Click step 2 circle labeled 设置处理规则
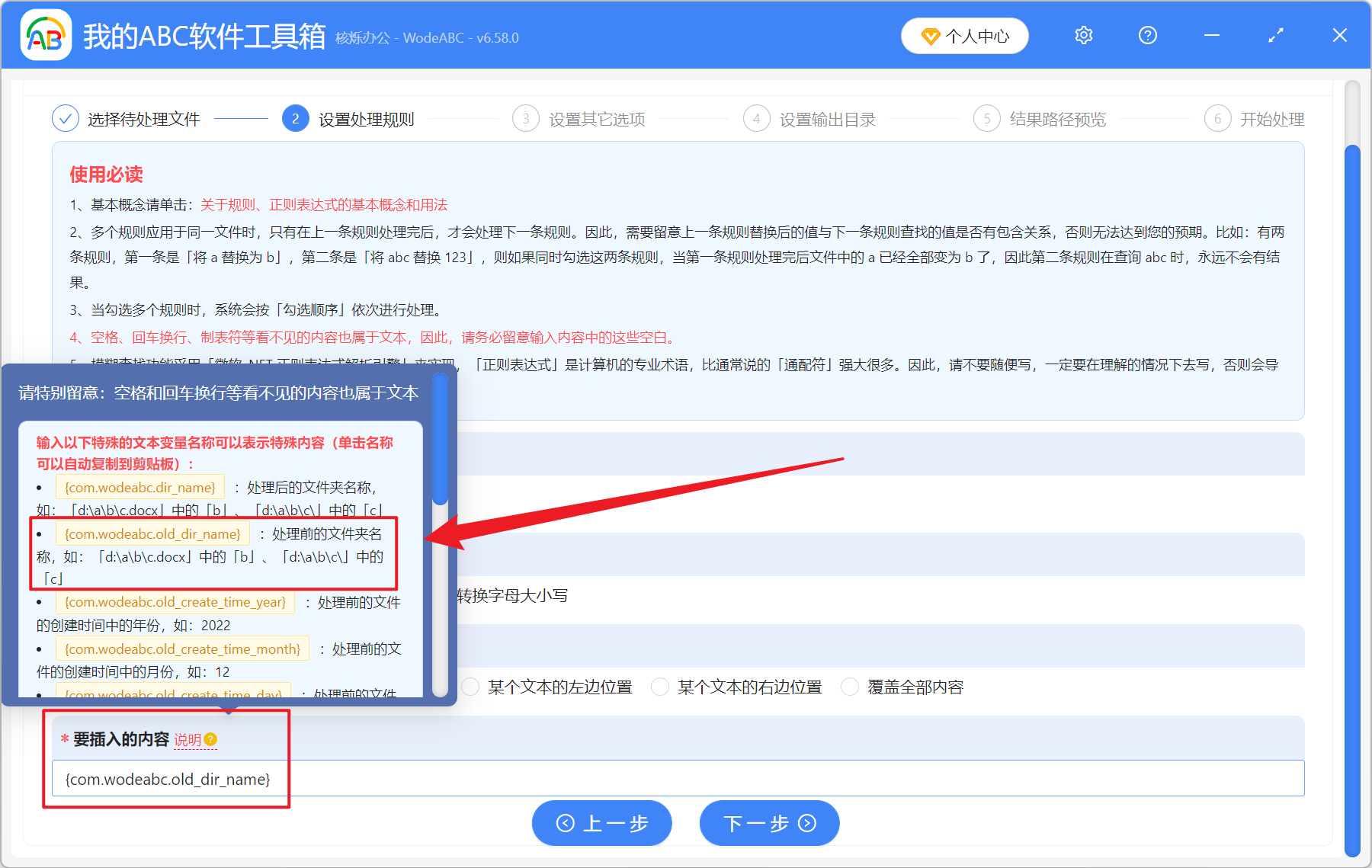This screenshot has width=1372, height=868. point(295,118)
